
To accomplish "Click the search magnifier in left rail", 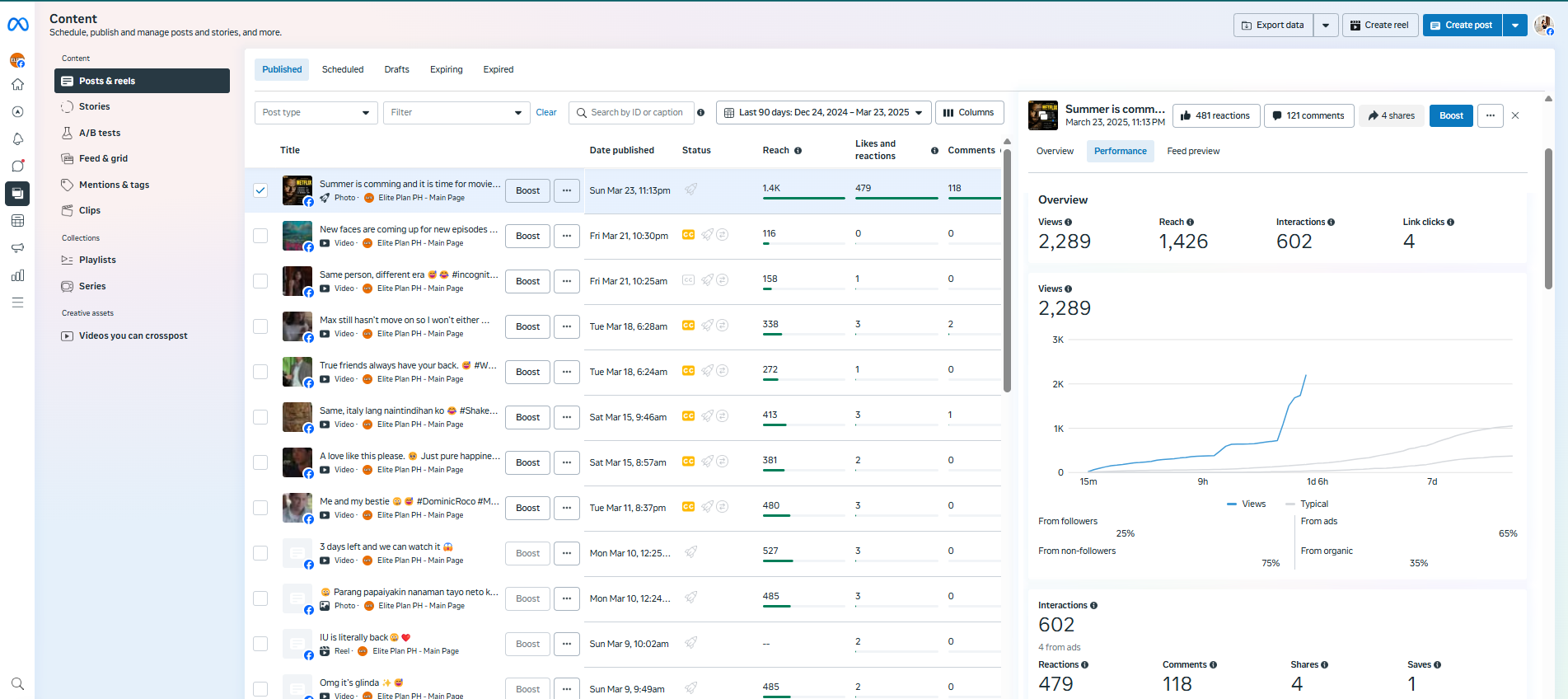I will 17,683.
